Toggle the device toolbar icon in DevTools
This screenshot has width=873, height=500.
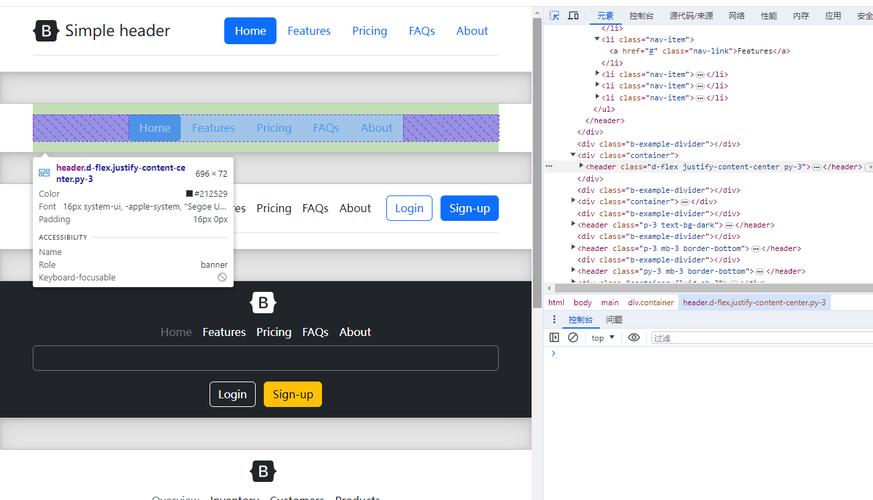click(x=573, y=16)
